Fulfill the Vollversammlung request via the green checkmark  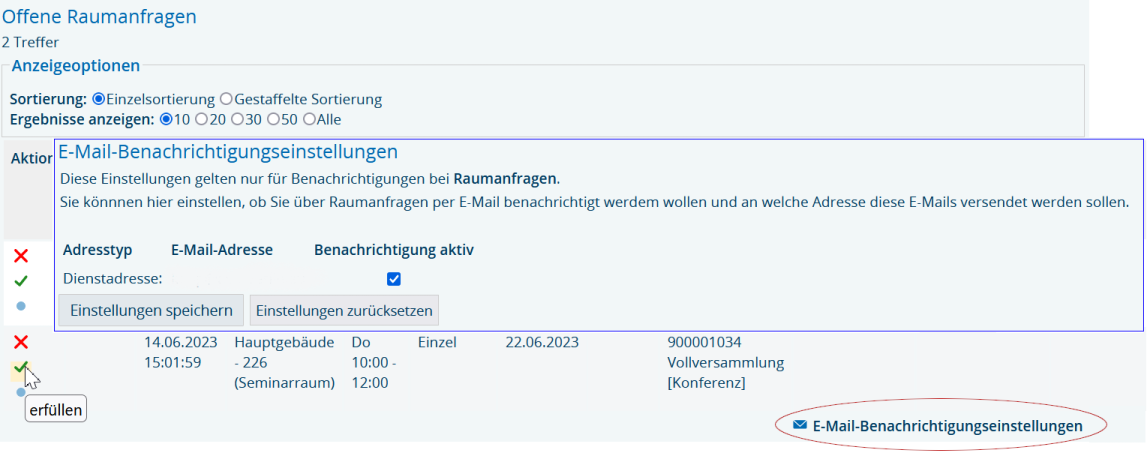point(21,367)
